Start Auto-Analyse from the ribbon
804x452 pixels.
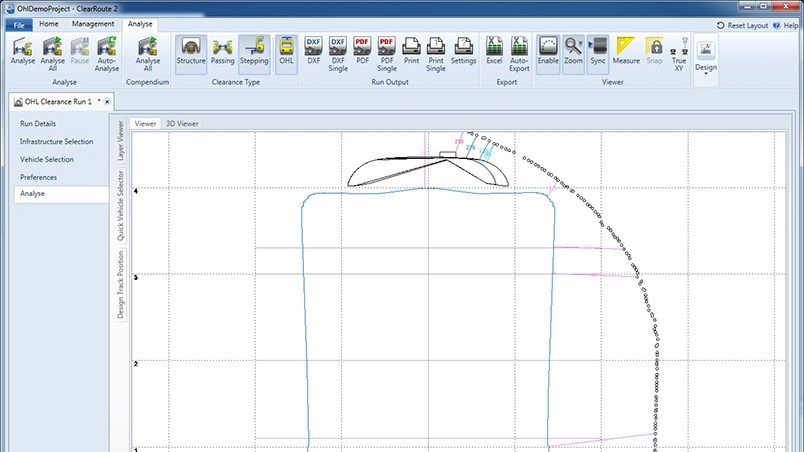tap(107, 54)
